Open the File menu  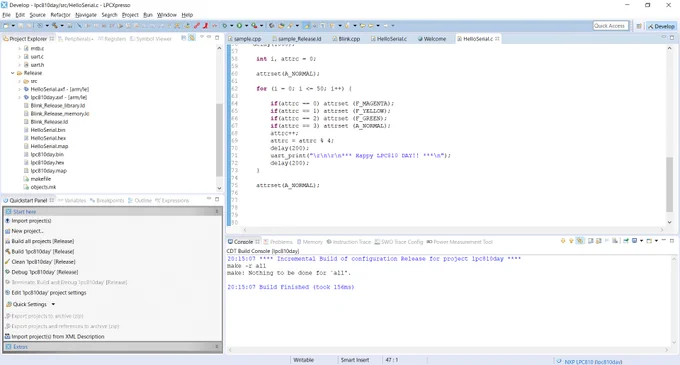pyautogui.click(x=7, y=15)
